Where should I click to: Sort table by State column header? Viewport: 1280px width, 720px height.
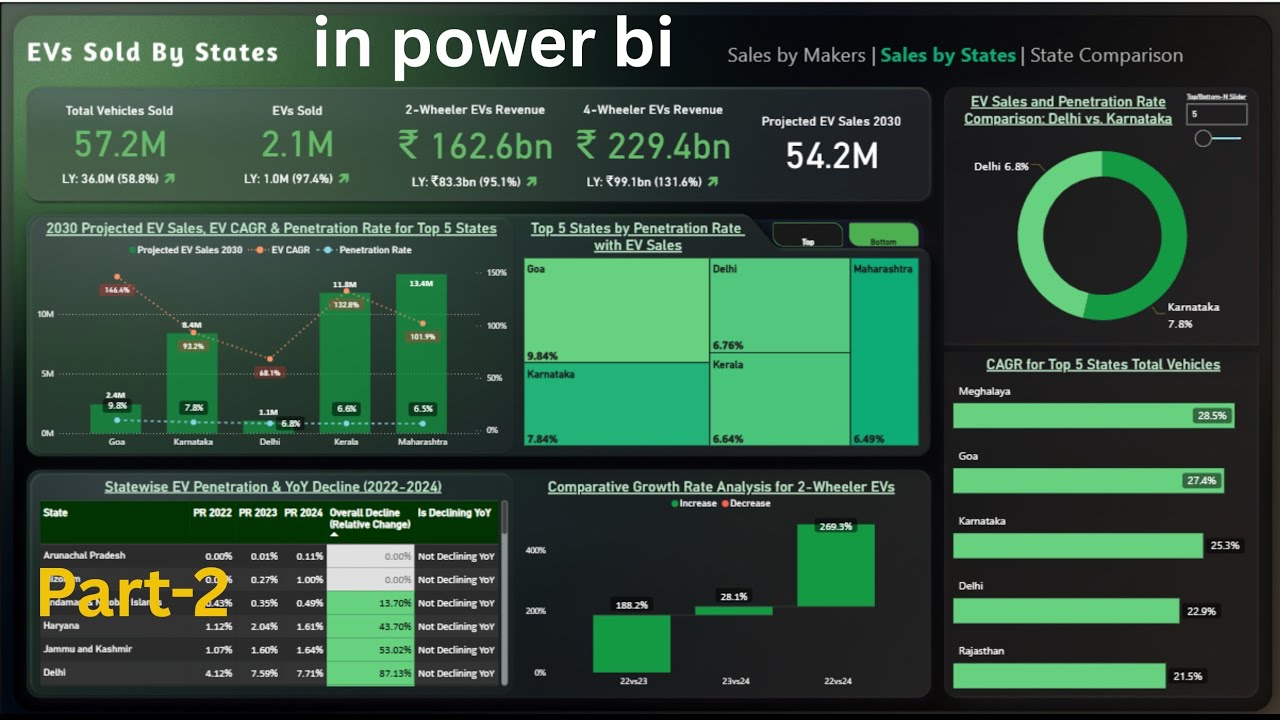click(x=56, y=512)
